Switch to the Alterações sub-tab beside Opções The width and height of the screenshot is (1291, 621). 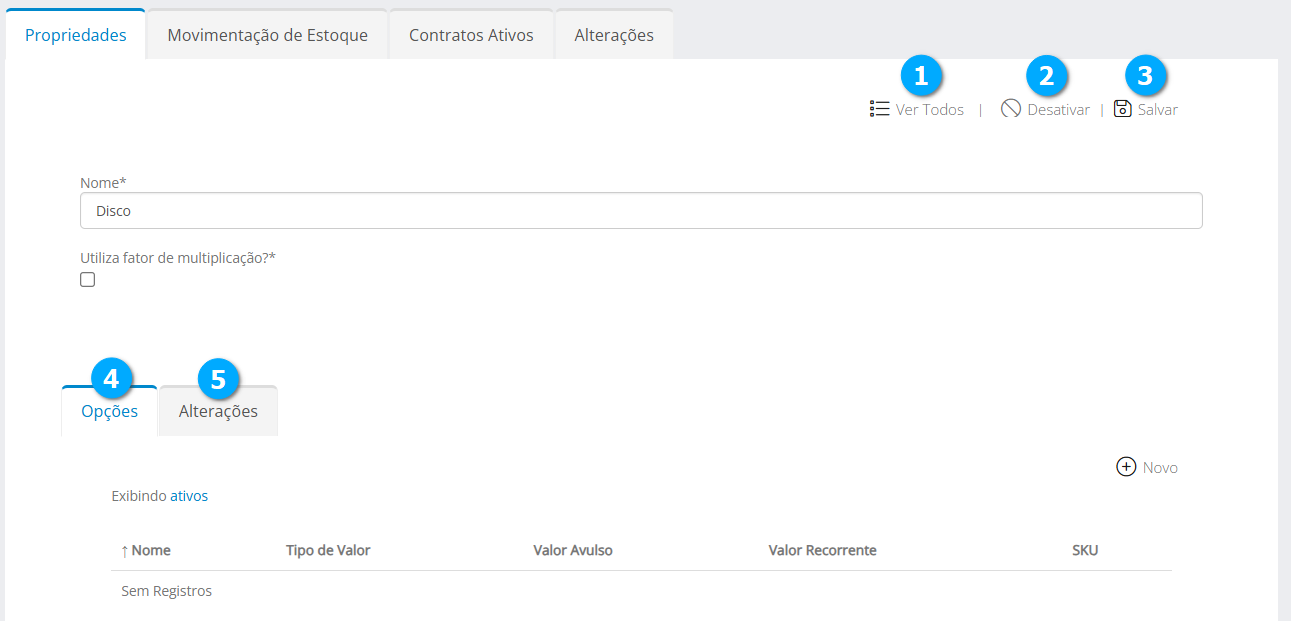coord(218,411)
